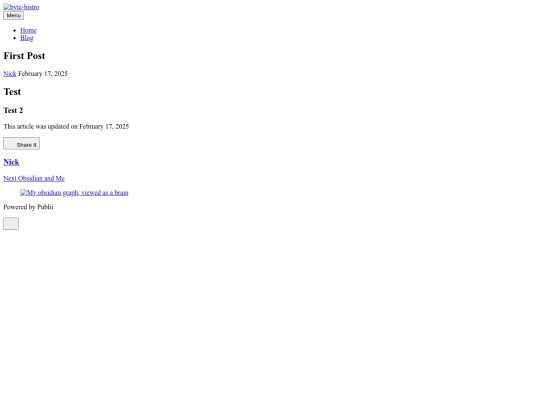
Task: Click the bullet marker beside Blog
Action: (x=14, y=38)
